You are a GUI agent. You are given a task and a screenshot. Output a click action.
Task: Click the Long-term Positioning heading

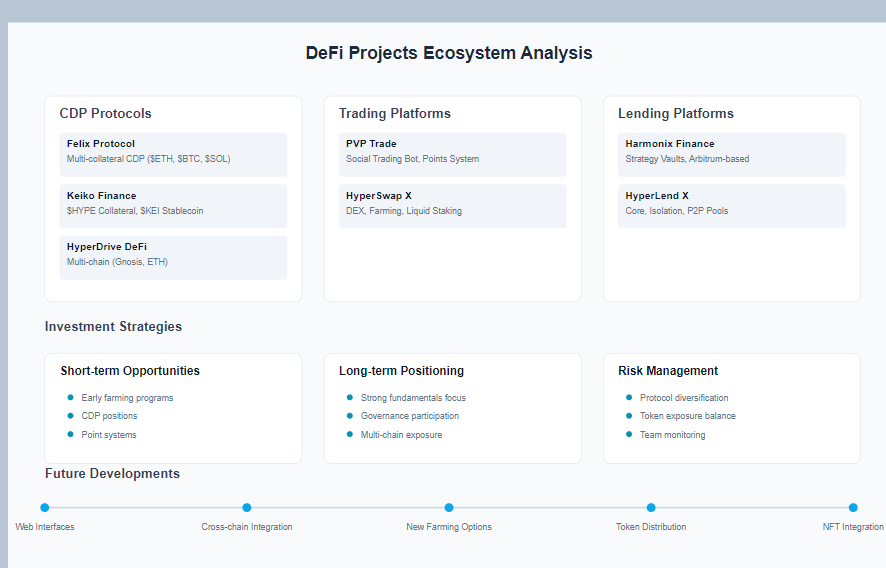(x=402, y=371)
